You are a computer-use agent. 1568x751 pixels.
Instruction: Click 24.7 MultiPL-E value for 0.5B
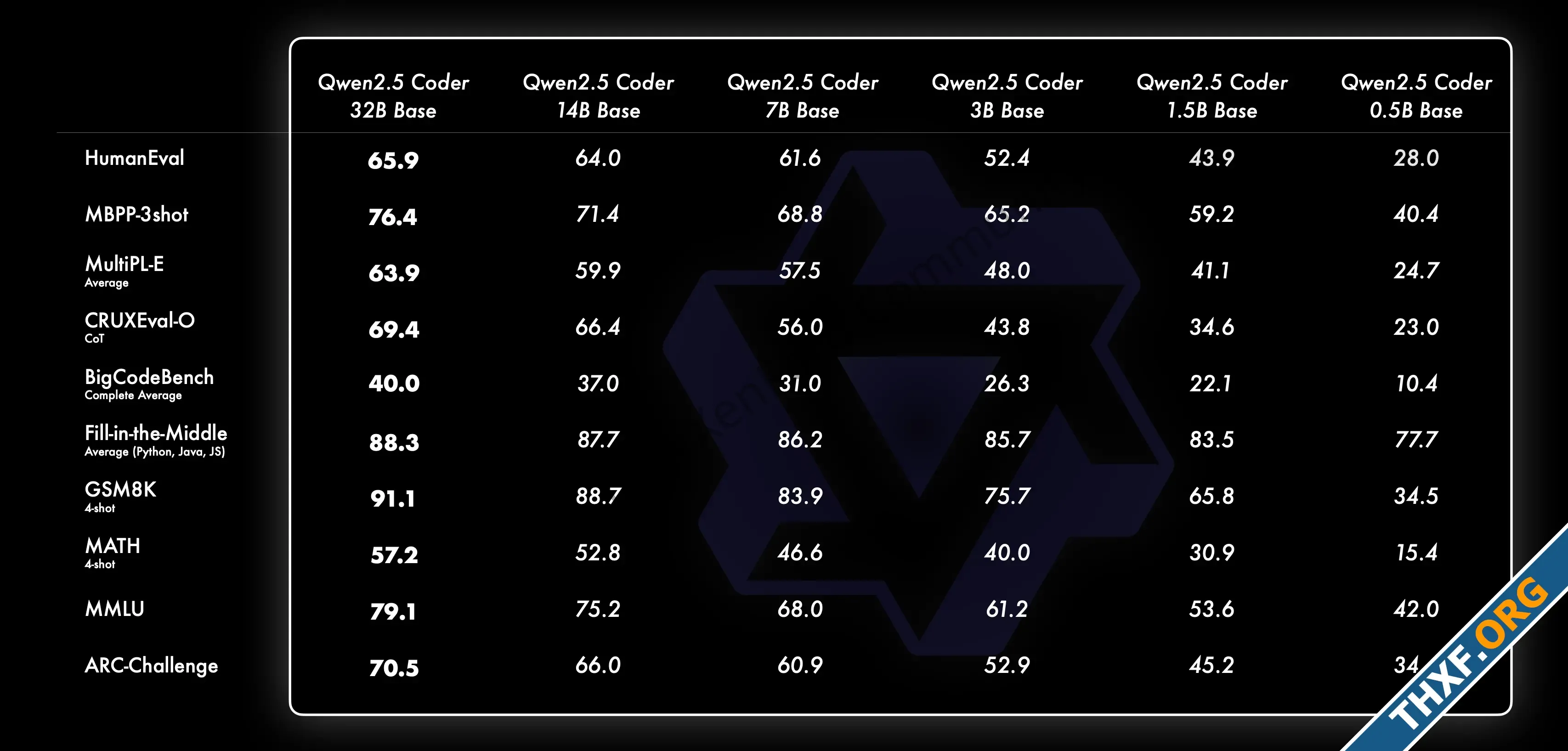[x=1416, y=271]
